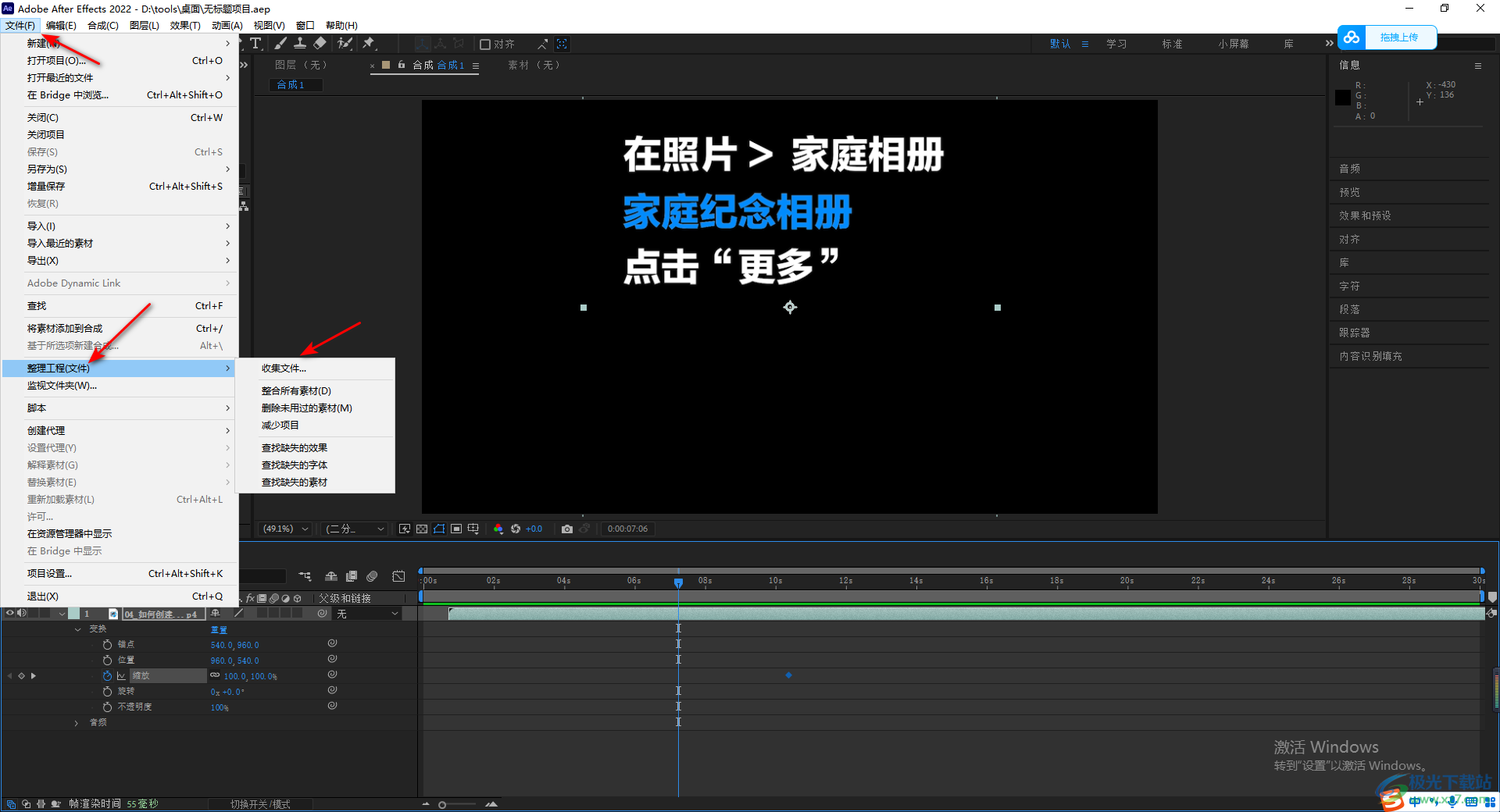Screen dimensions: 1500x812
Task: Toggle composition viewer lock icon
Action: (x=402, y=65)
